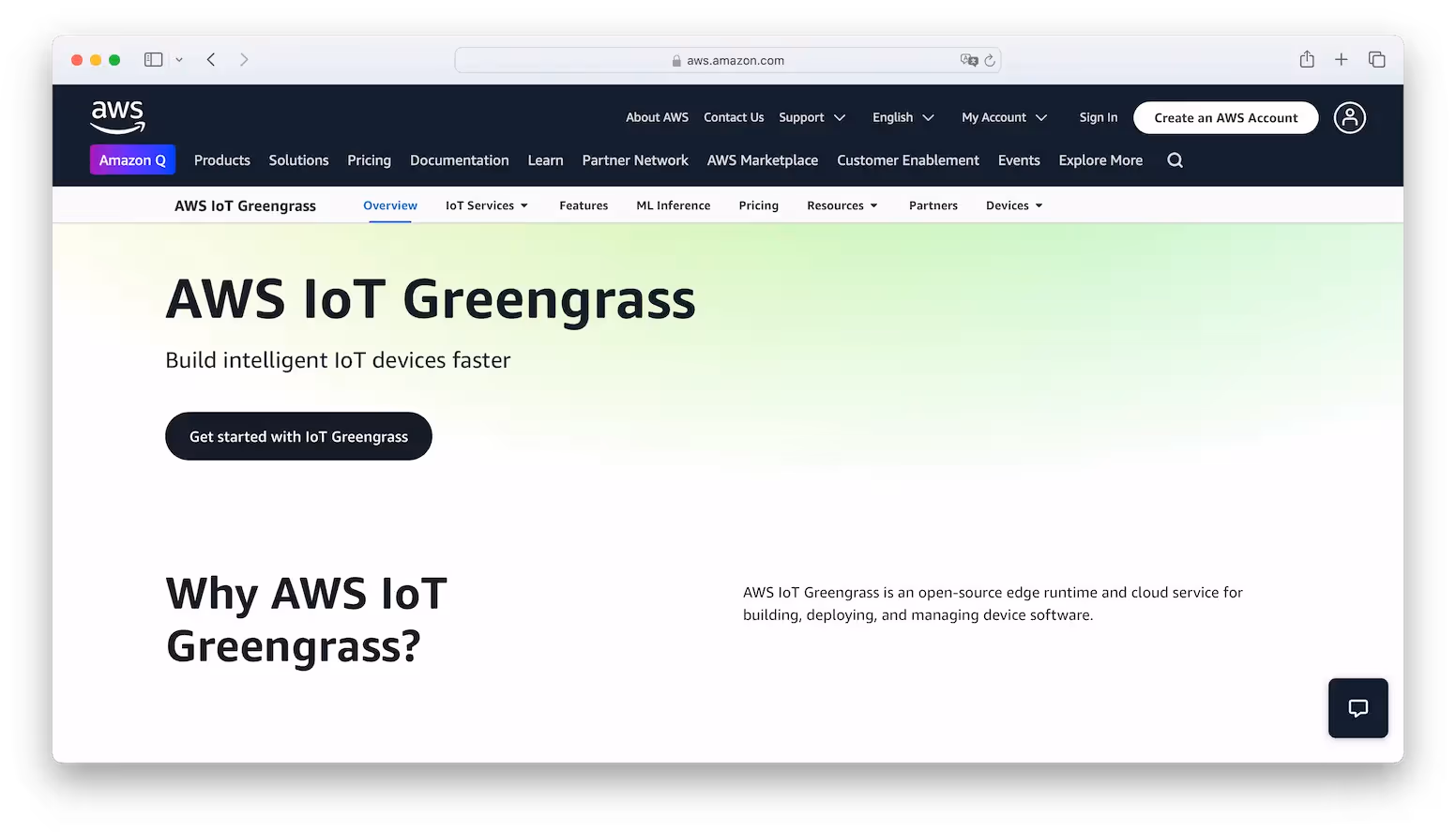Image resolution: width=1456 pixels, height=832 pixels.
Task: Open the Features tab
Action: [x=584, y=205]
